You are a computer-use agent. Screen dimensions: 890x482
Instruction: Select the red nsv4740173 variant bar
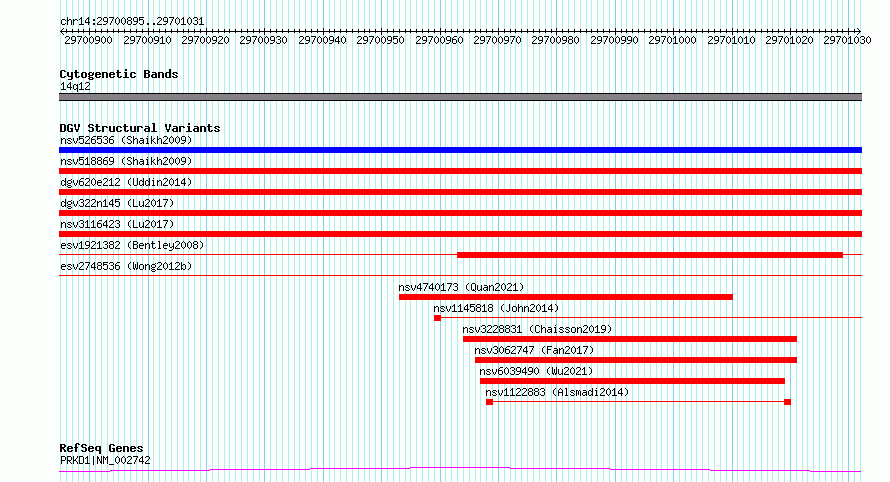pyautogui.click(x=566, y=297)
